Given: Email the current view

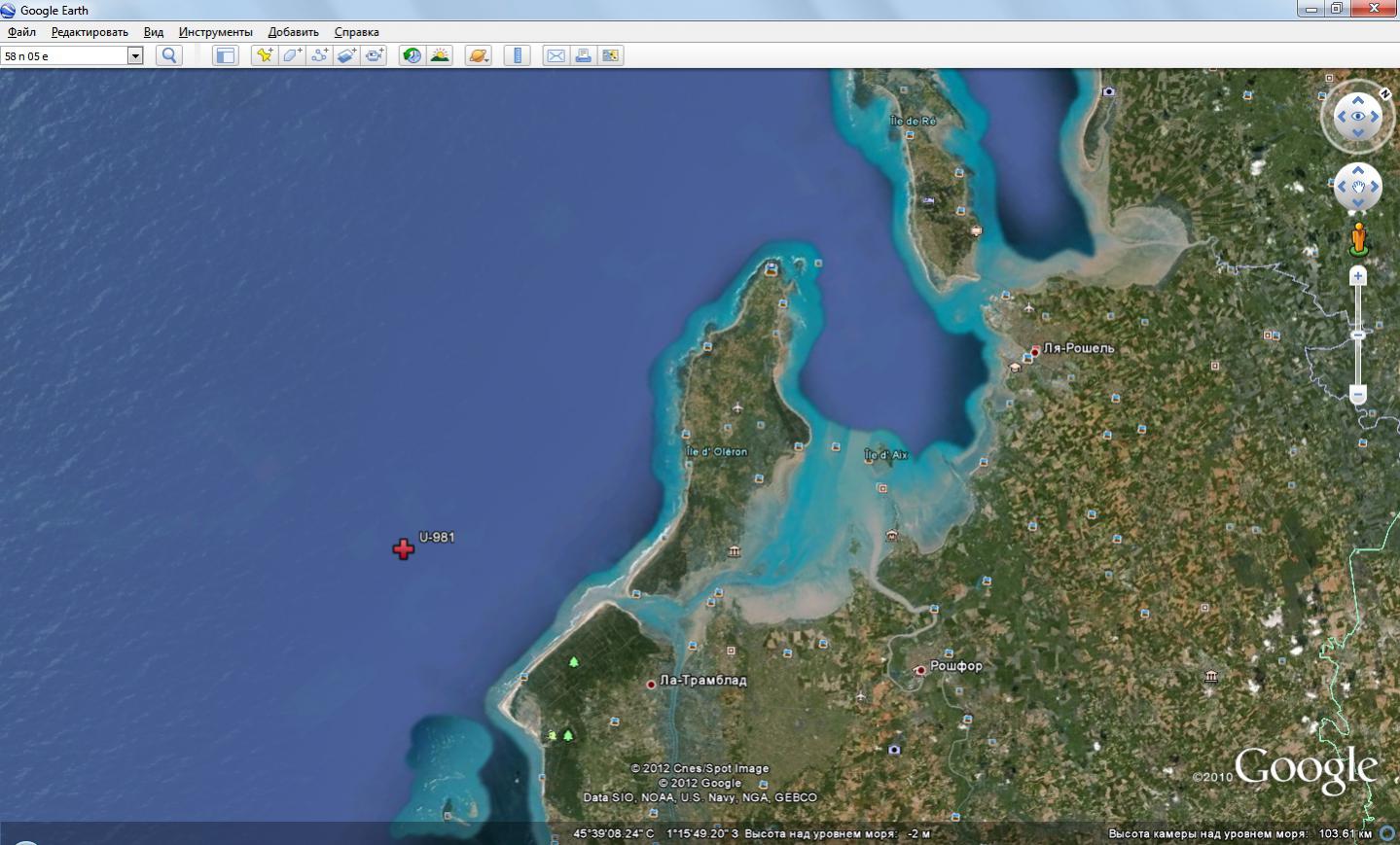Looking at the screenshot, I should click(556, 55).
